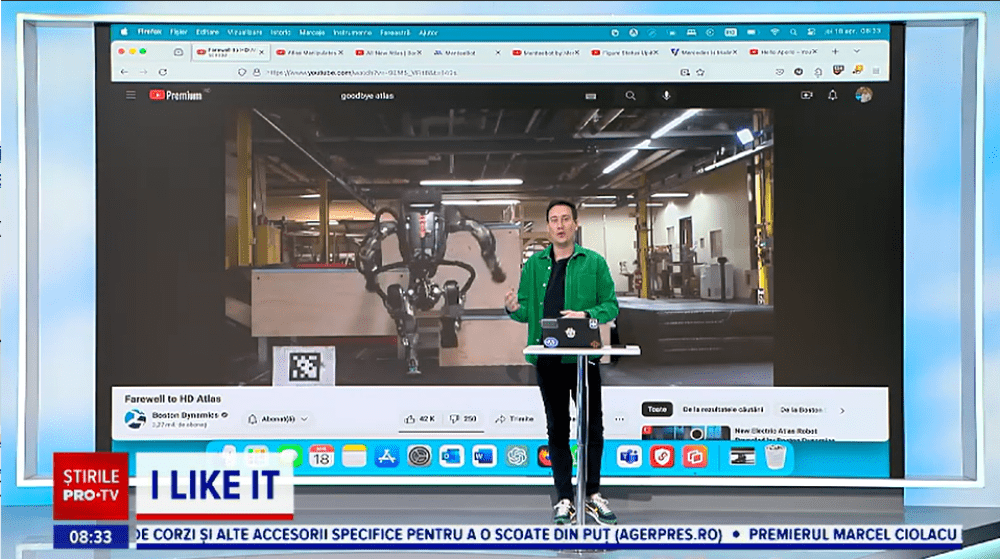
Task: Click the goodbye atlas search field
Action: coord(459,96)
